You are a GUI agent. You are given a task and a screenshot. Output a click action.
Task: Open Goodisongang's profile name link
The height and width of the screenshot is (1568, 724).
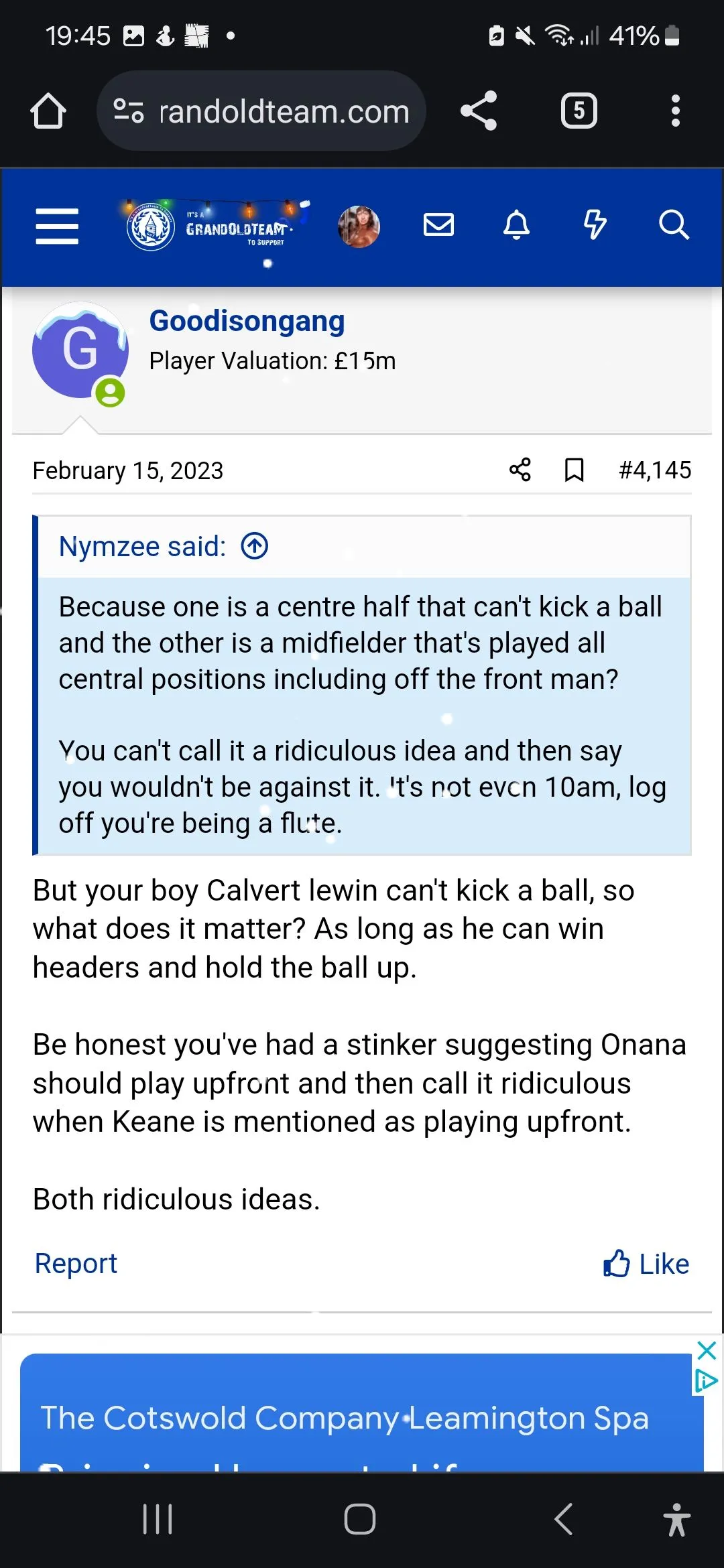247,321
